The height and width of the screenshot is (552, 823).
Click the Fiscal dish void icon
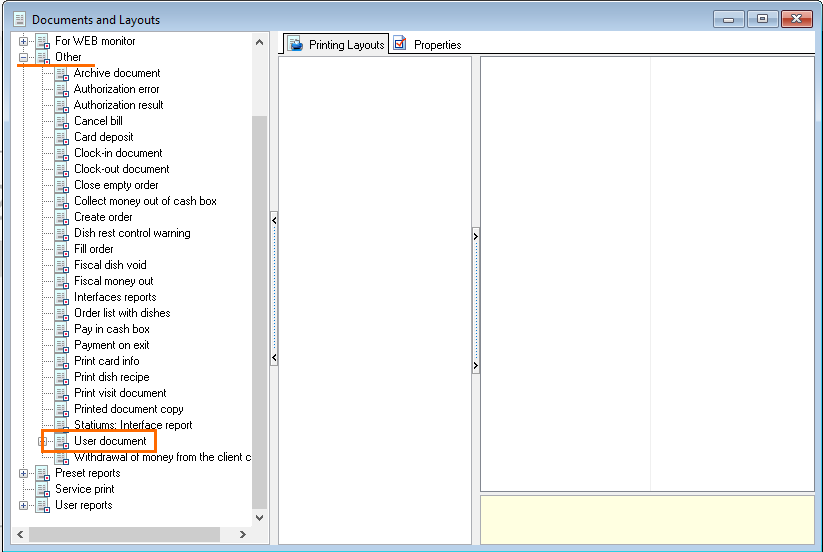[x=62, y=266]
